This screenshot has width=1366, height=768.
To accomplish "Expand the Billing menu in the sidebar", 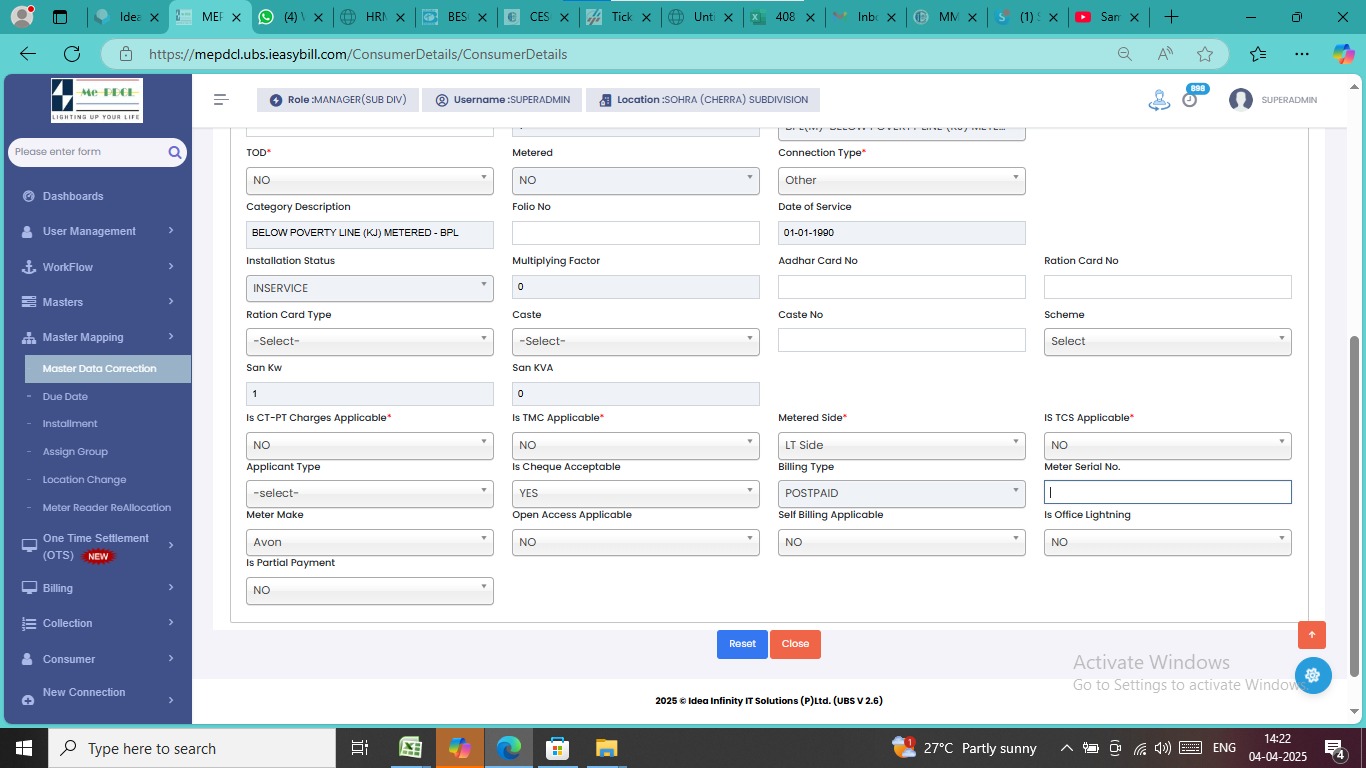I will pos(98,588).
